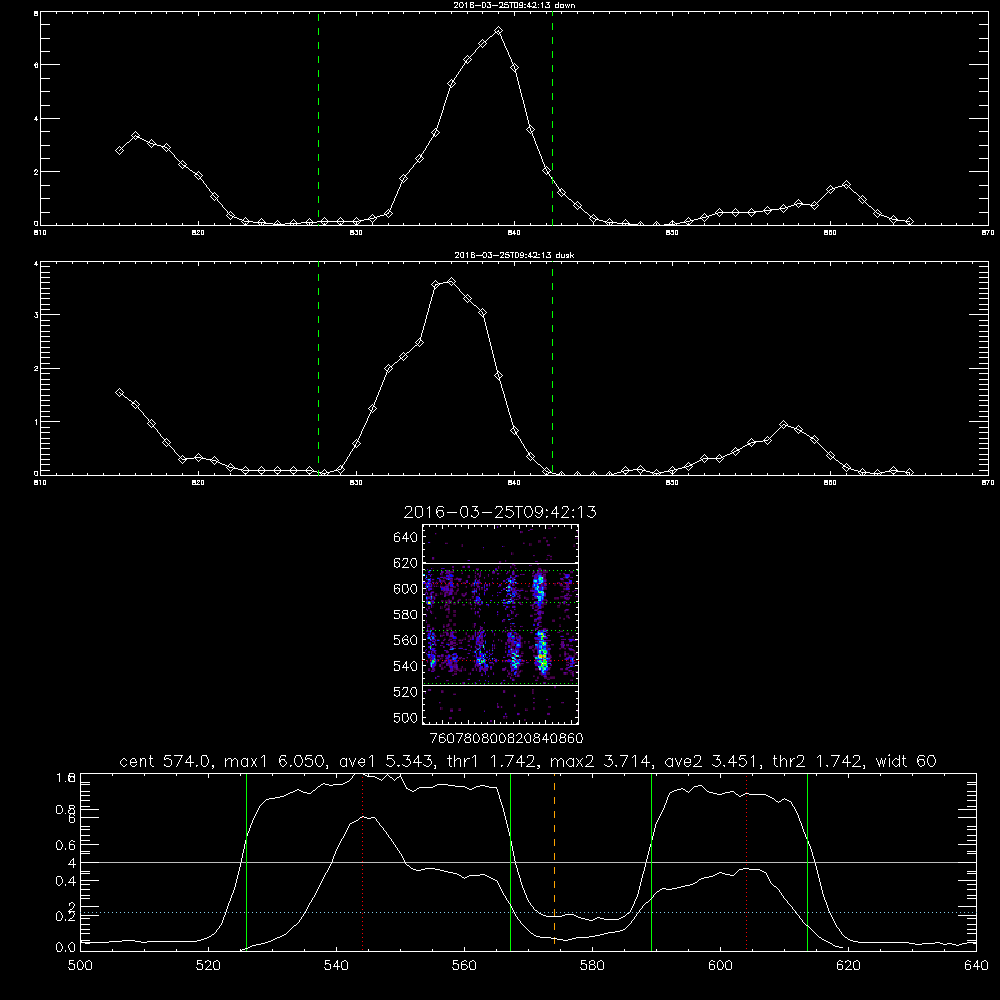This screenshot has height=1000, width=1000.
Task: Click the green solid line near 614 in bottom plot
Action: [x=807, y=862]
